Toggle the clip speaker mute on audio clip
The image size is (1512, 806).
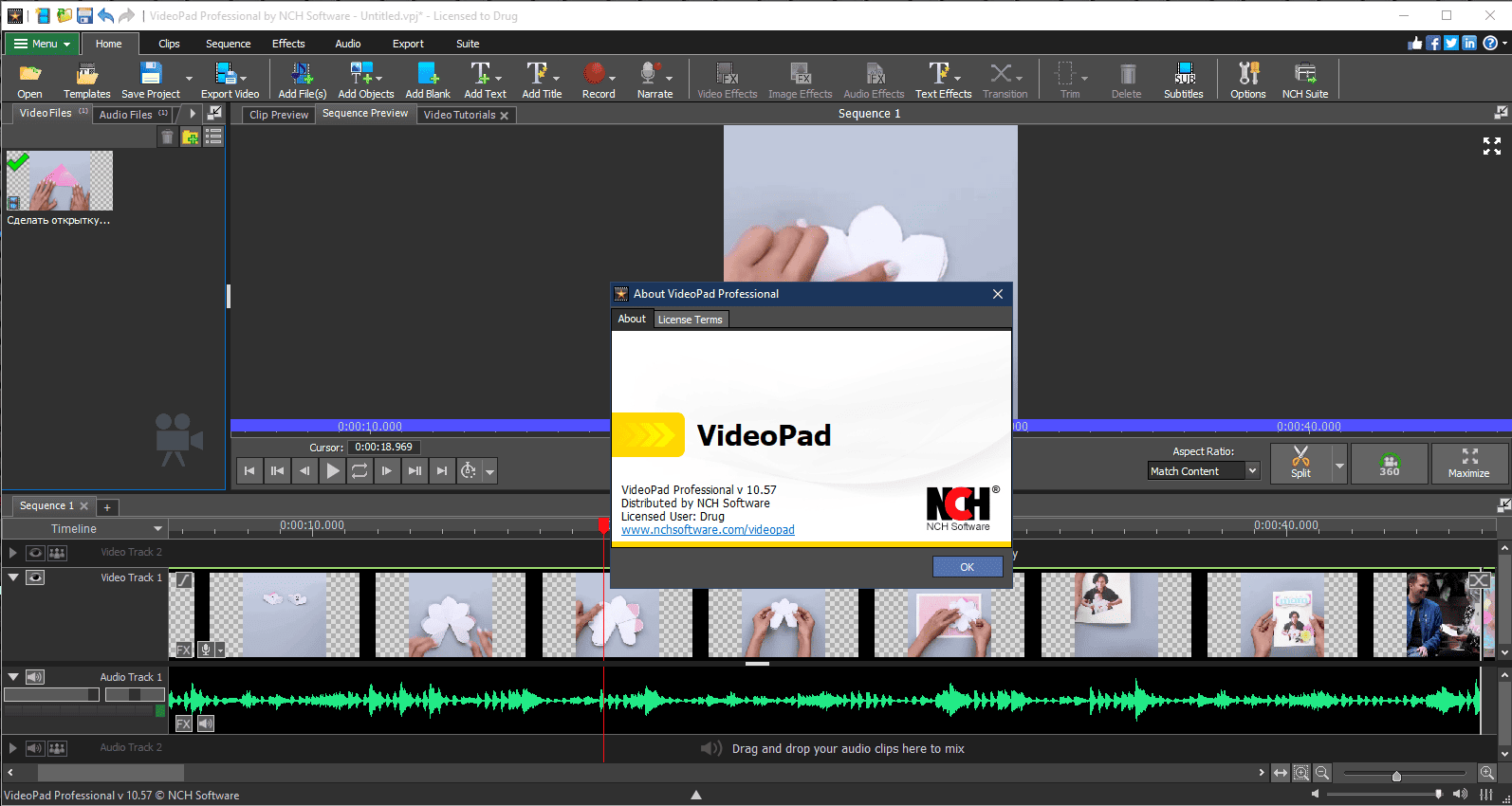pyautogui.click(x=206, y=724)
